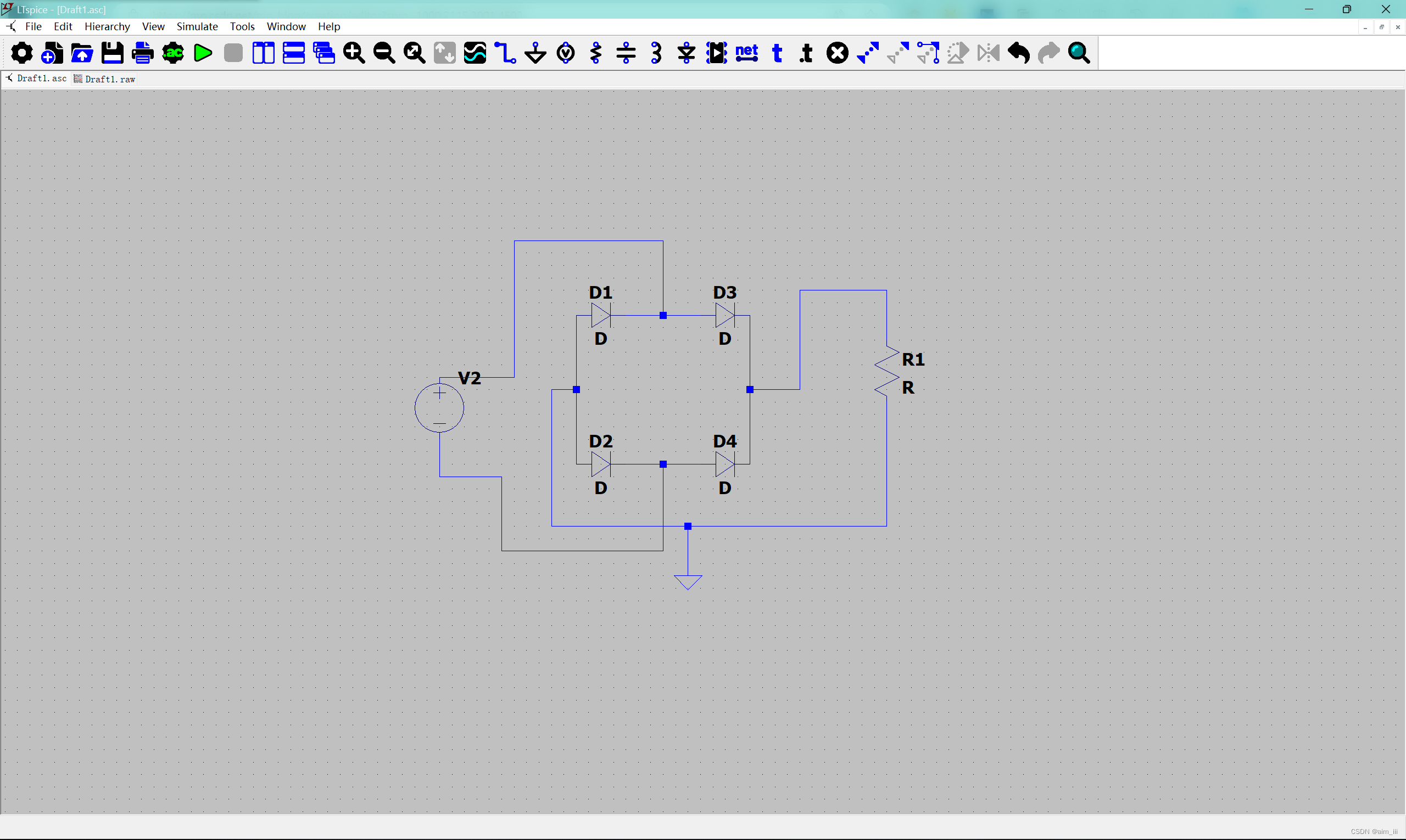
Task: Open the Hierarchy menu
Action: [107, 26]
